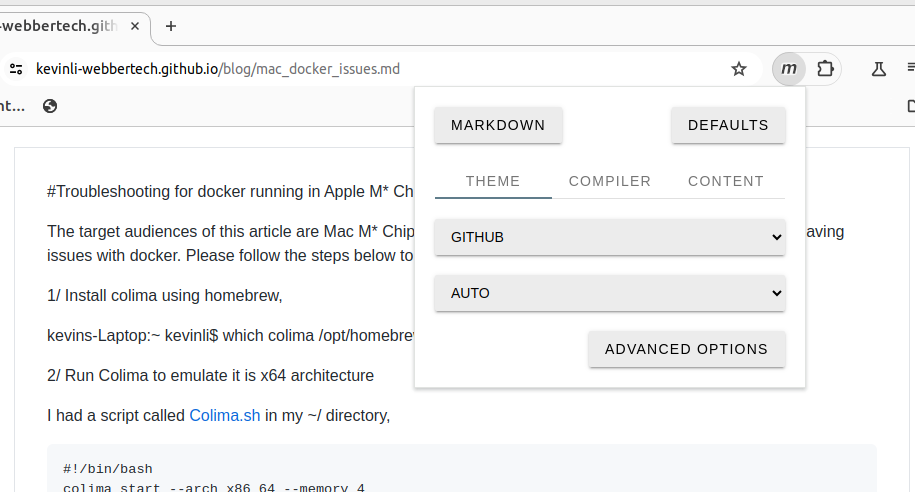Click the Markdown Viewer extension icon
The image size is (915, 492).
[789, 69]
